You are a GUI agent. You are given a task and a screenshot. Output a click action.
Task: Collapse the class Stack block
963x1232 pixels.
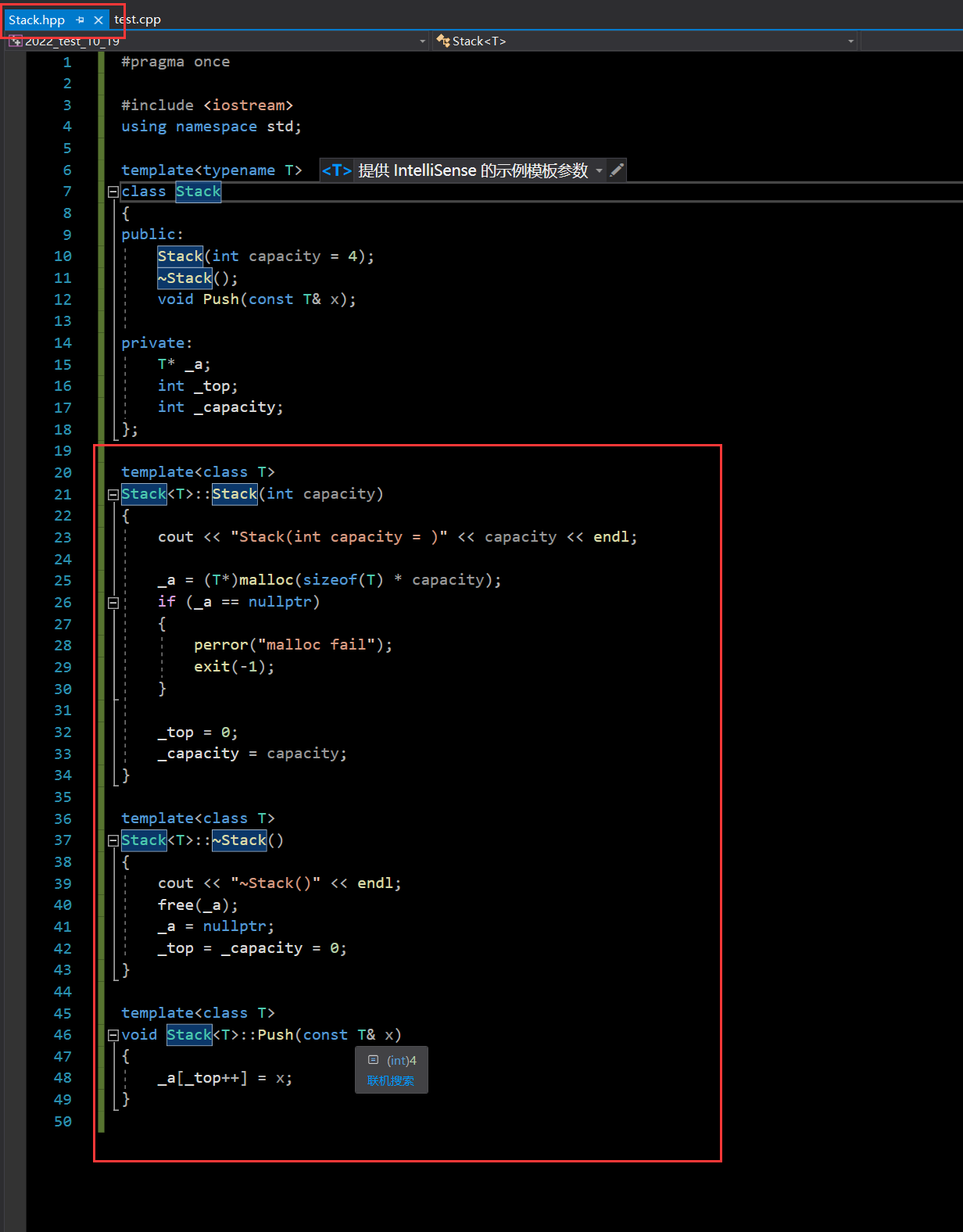tap(113, 192)
